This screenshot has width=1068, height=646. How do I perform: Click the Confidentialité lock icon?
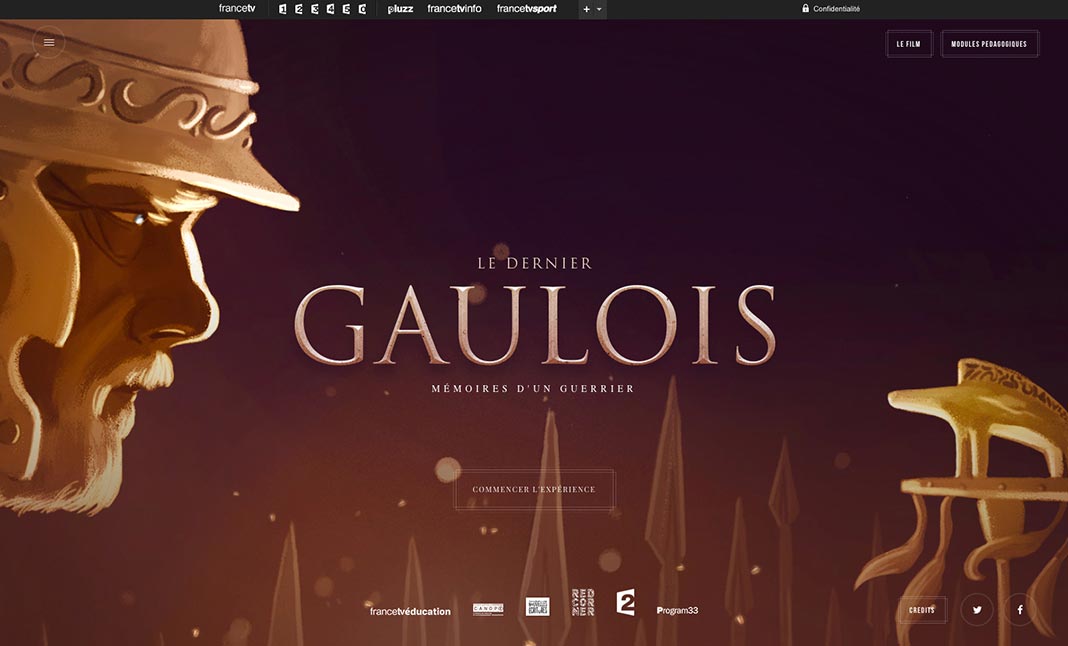tap(806, 8)
